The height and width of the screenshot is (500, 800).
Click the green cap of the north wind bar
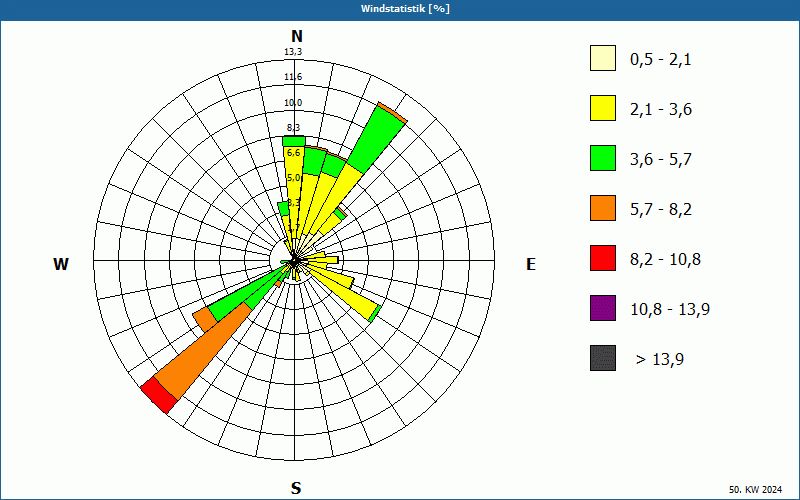(294, 141)
